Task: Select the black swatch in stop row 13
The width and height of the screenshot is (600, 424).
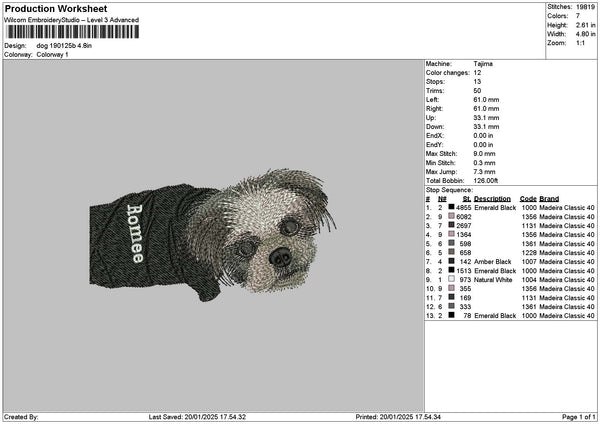Action: tap(452, 315)
